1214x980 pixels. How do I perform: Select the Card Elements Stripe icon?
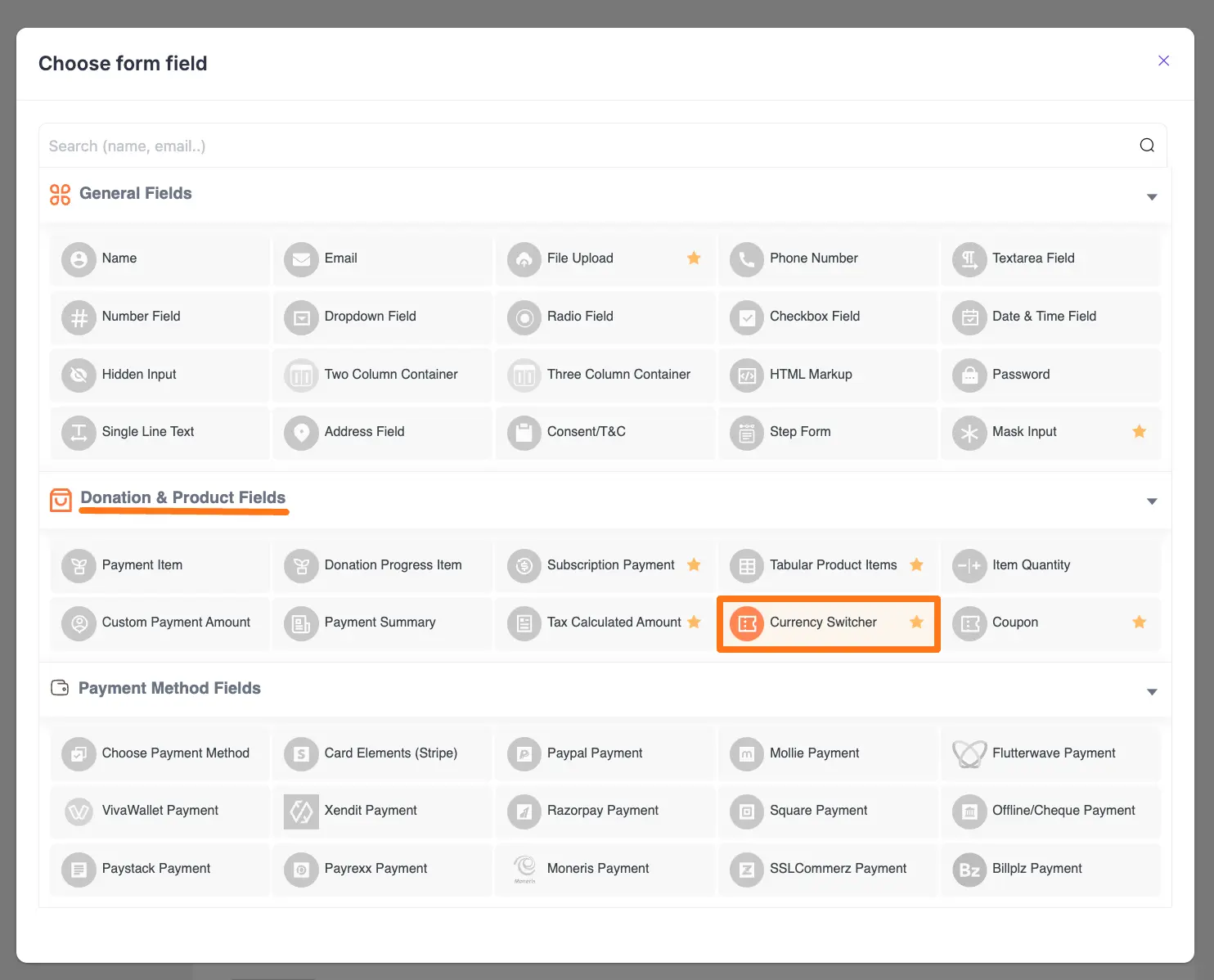coord(301,753)
